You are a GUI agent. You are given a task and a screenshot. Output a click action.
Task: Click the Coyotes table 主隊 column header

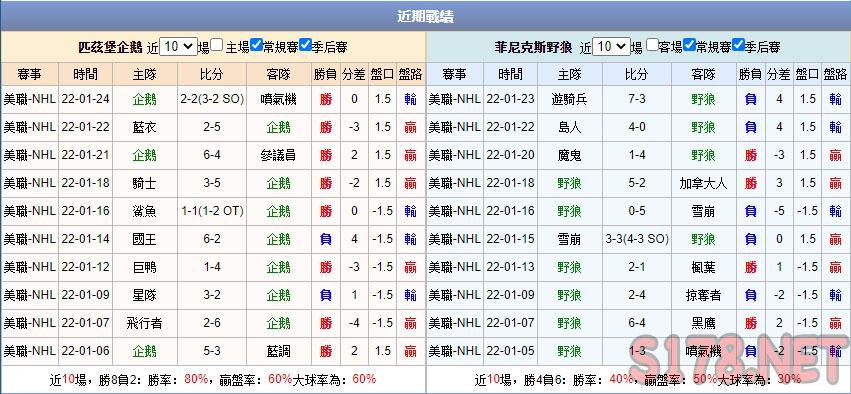pyautogui.click(x=569, y=74)
